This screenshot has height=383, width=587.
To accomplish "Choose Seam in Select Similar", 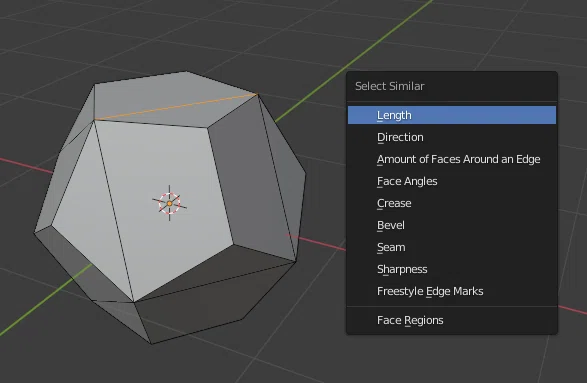I will [x=452, y=247].
